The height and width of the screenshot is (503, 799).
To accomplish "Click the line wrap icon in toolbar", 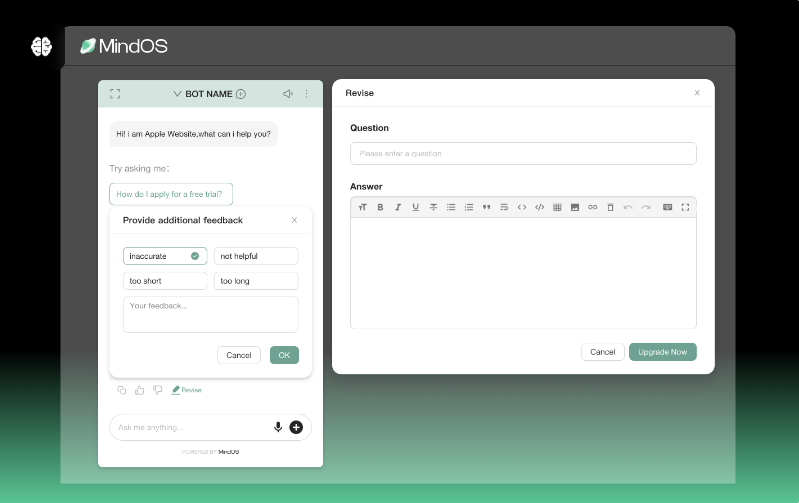I will point(504,207).
